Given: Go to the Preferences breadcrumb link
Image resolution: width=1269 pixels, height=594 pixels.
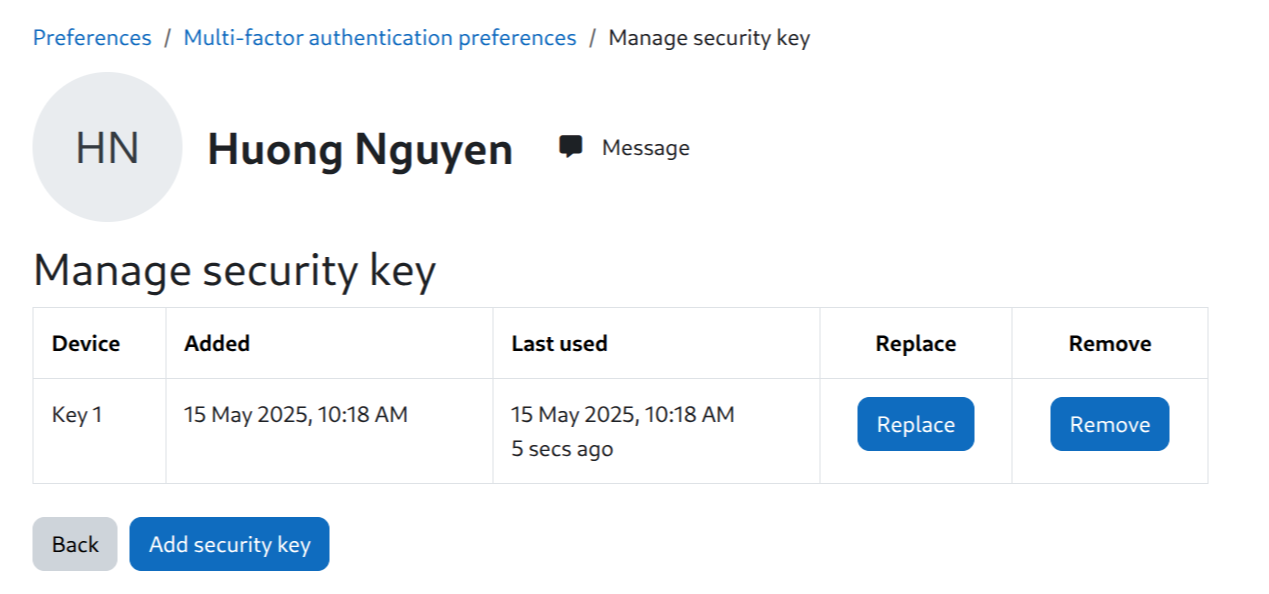Looking at the screenshot, I should [x=92, y=38].
